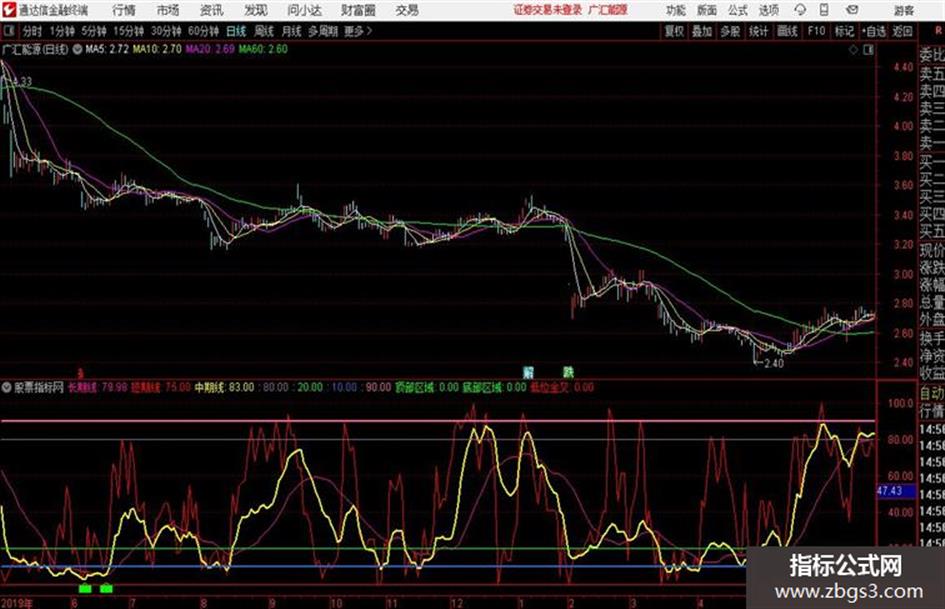Select the 日线 daily period tab
Screen dimensions: 945x609
coord(236,31)
